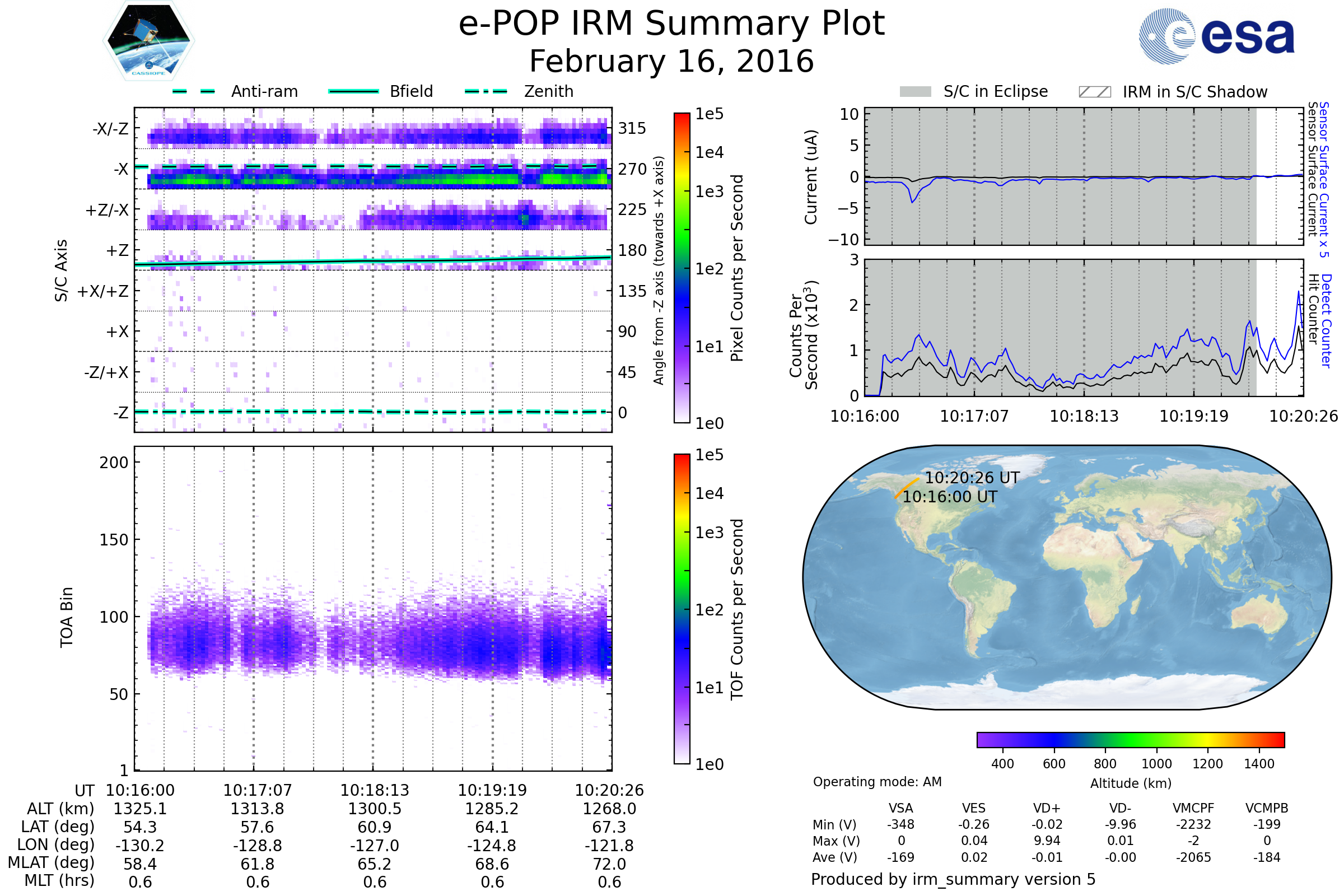Click the IRM in S/C Shadow hatched swatch
This screenshot has width=1344, height=896.
click(x=1094, y=92)
